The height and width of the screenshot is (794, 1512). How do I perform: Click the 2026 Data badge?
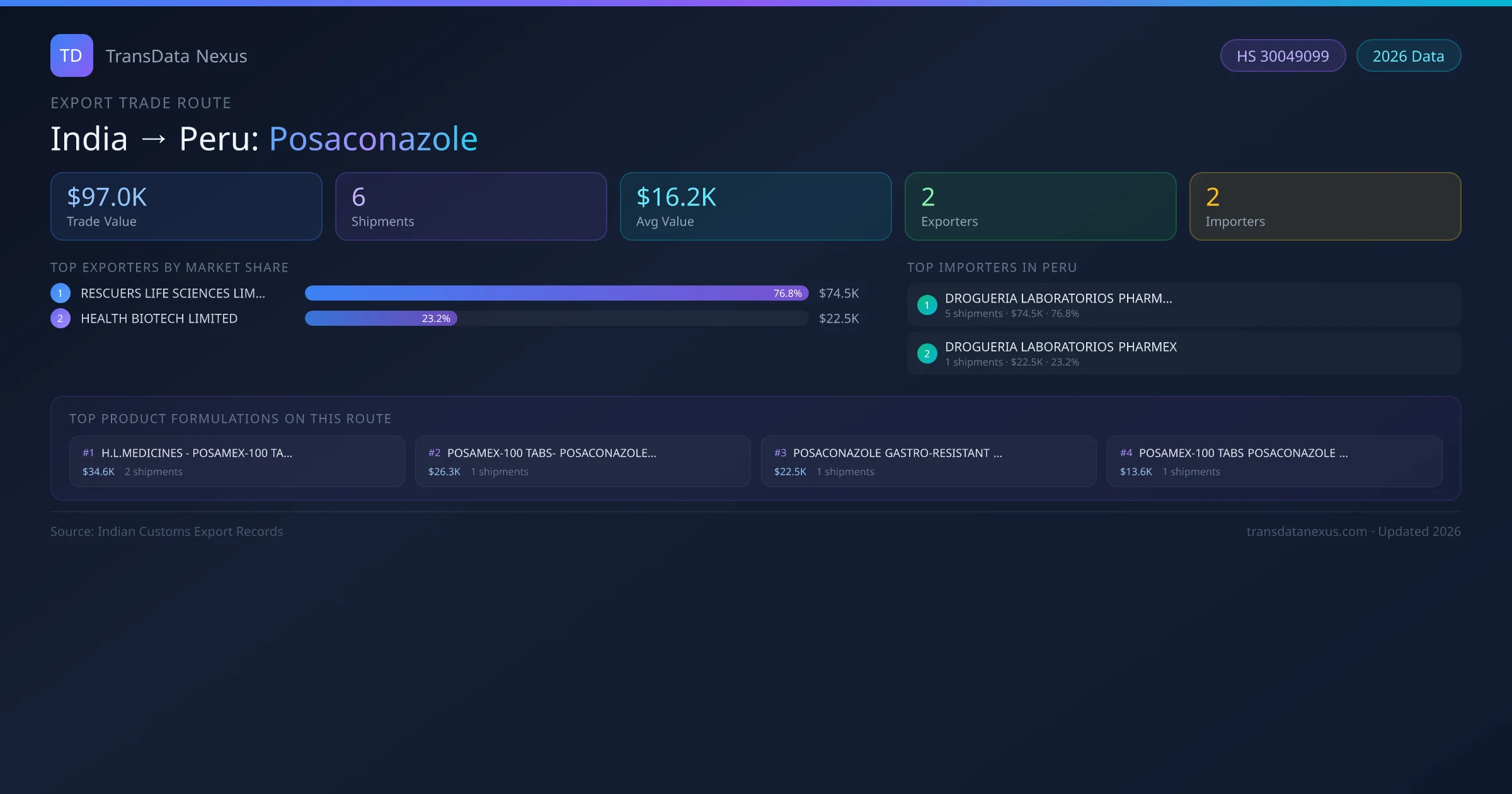click(x=1408, y=56)
